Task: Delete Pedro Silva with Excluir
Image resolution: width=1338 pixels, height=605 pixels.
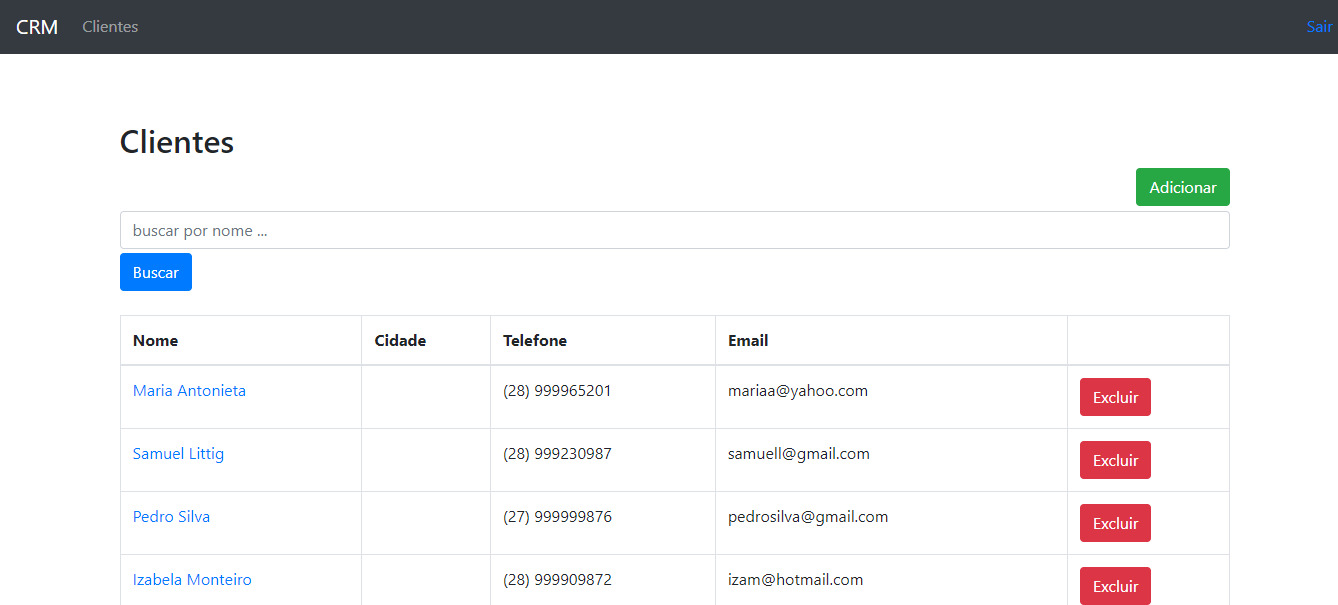Action: tap(1115, 523)
